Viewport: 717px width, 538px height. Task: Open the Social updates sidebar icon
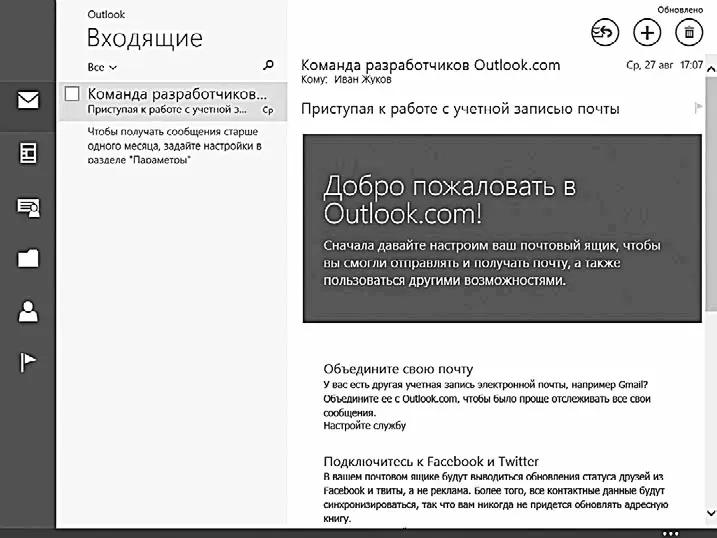[28, 206]
